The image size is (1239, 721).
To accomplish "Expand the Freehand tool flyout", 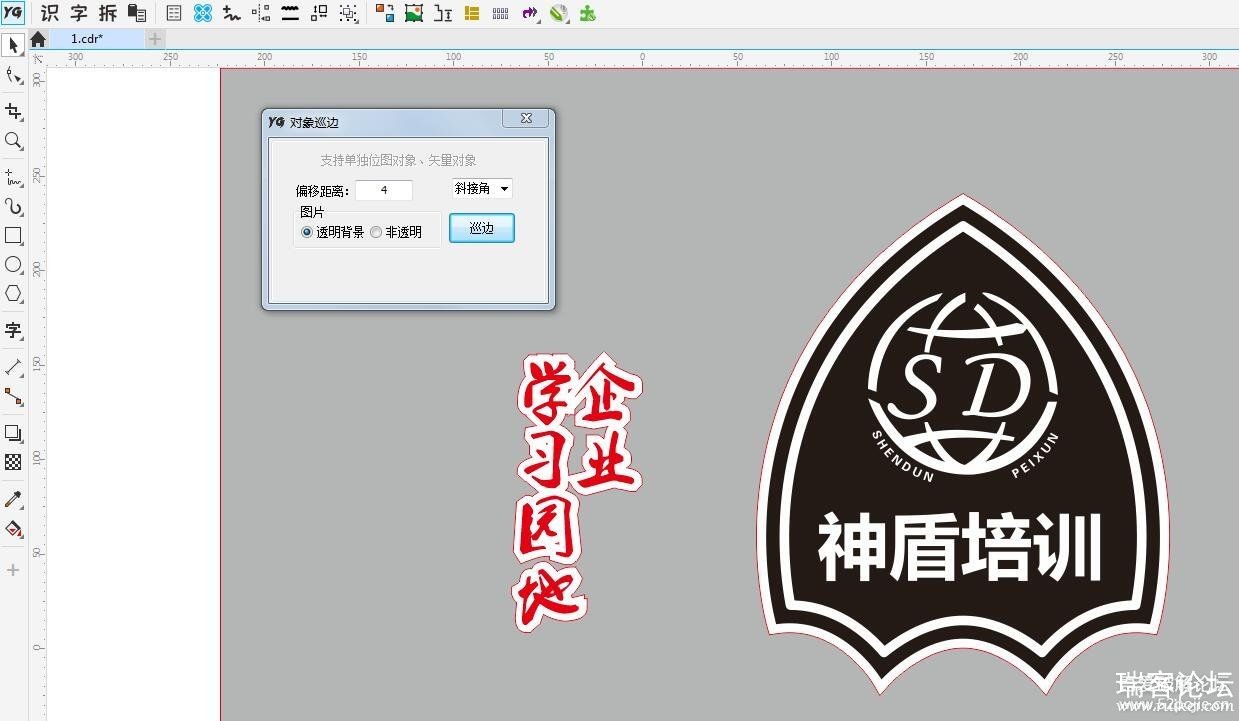I will tap(13, 178).
